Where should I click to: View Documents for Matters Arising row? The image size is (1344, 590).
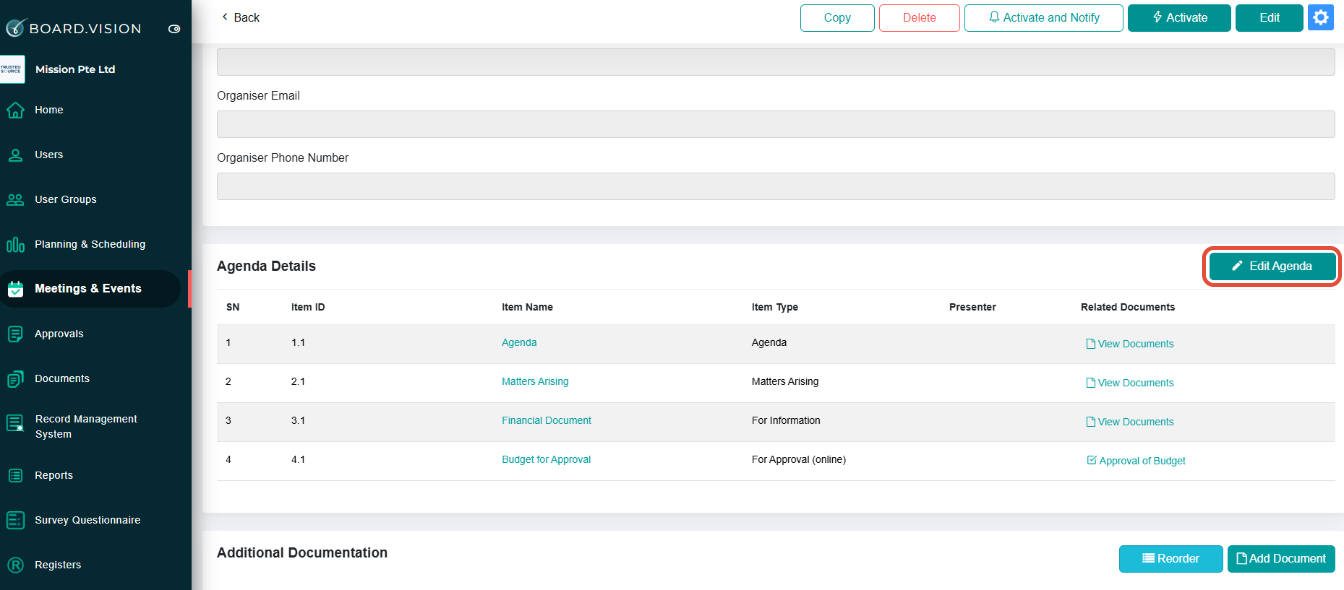point(1130,383)
